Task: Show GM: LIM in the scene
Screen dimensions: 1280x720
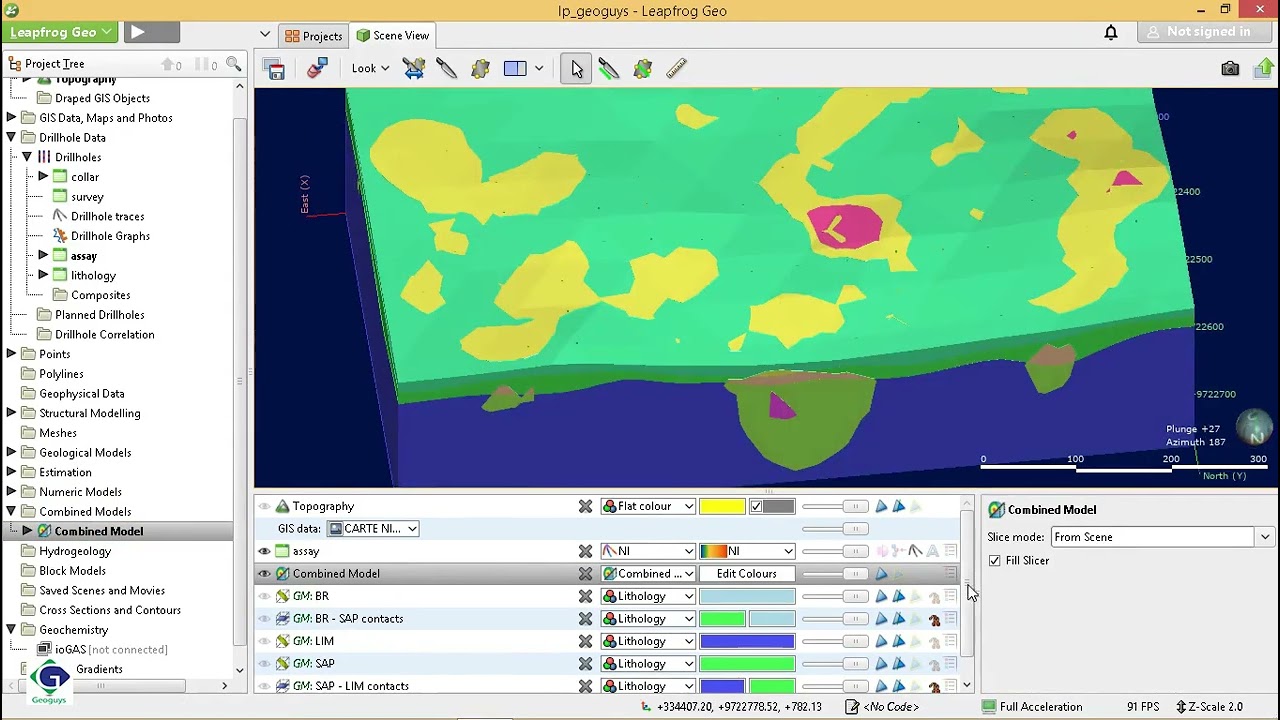Action: tap(264, 641)
